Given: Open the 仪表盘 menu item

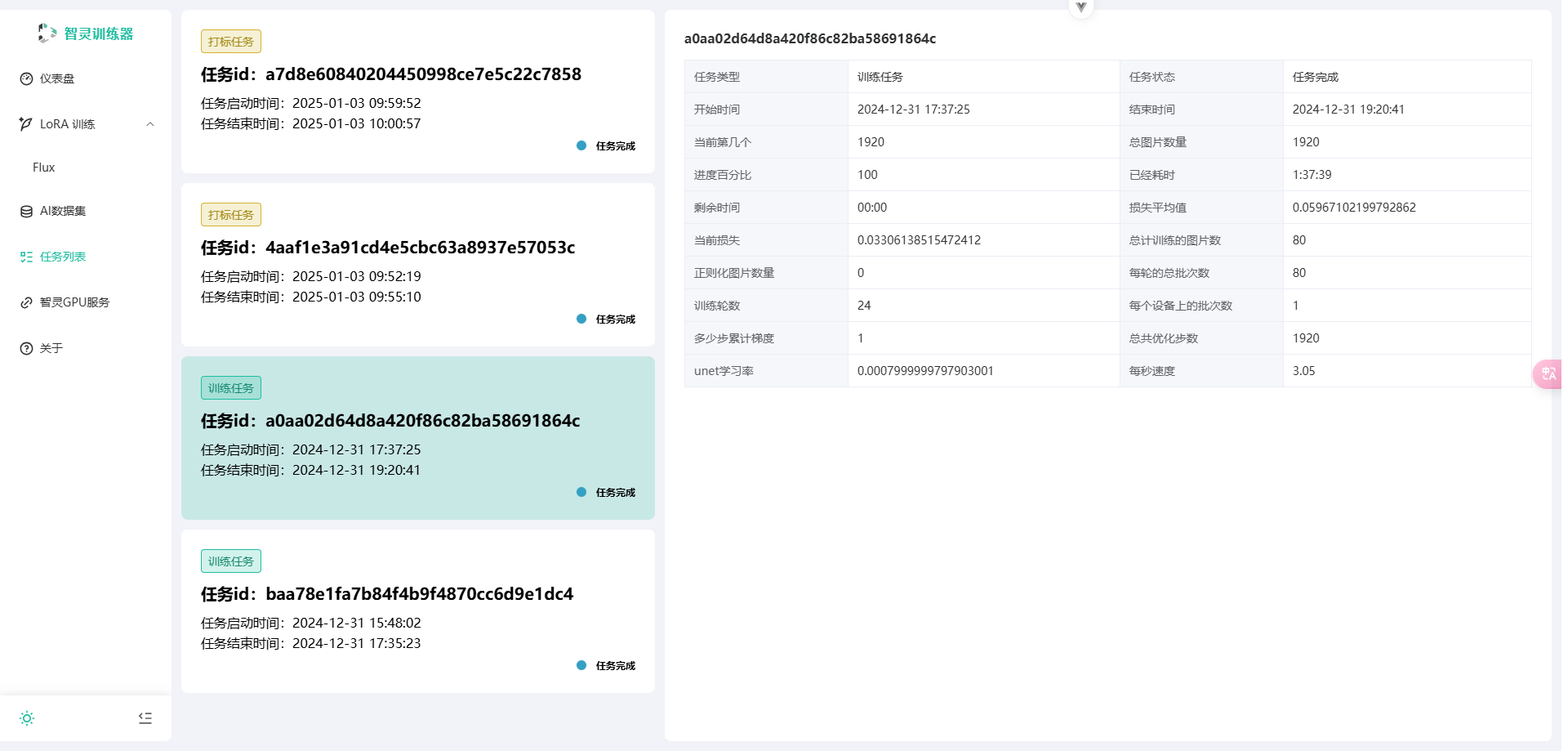Looking at the screenshot, I should click(86, 78).
